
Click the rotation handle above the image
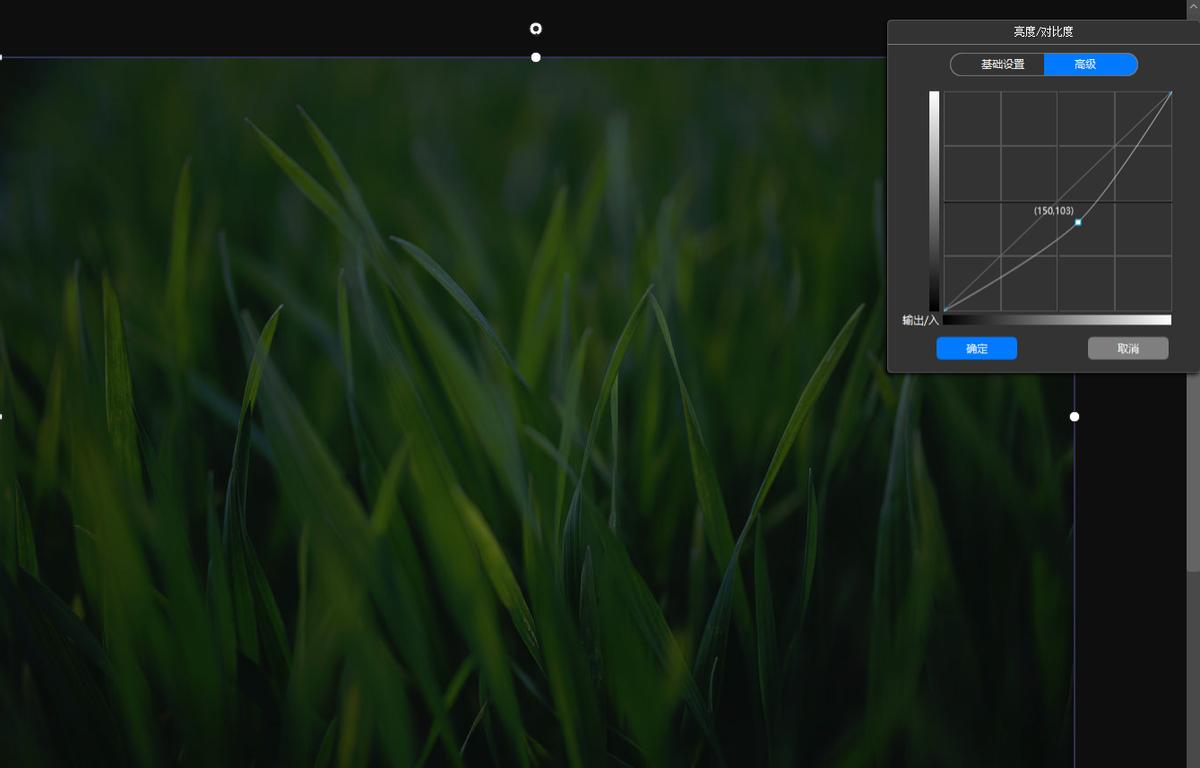[x=536, y=28]
